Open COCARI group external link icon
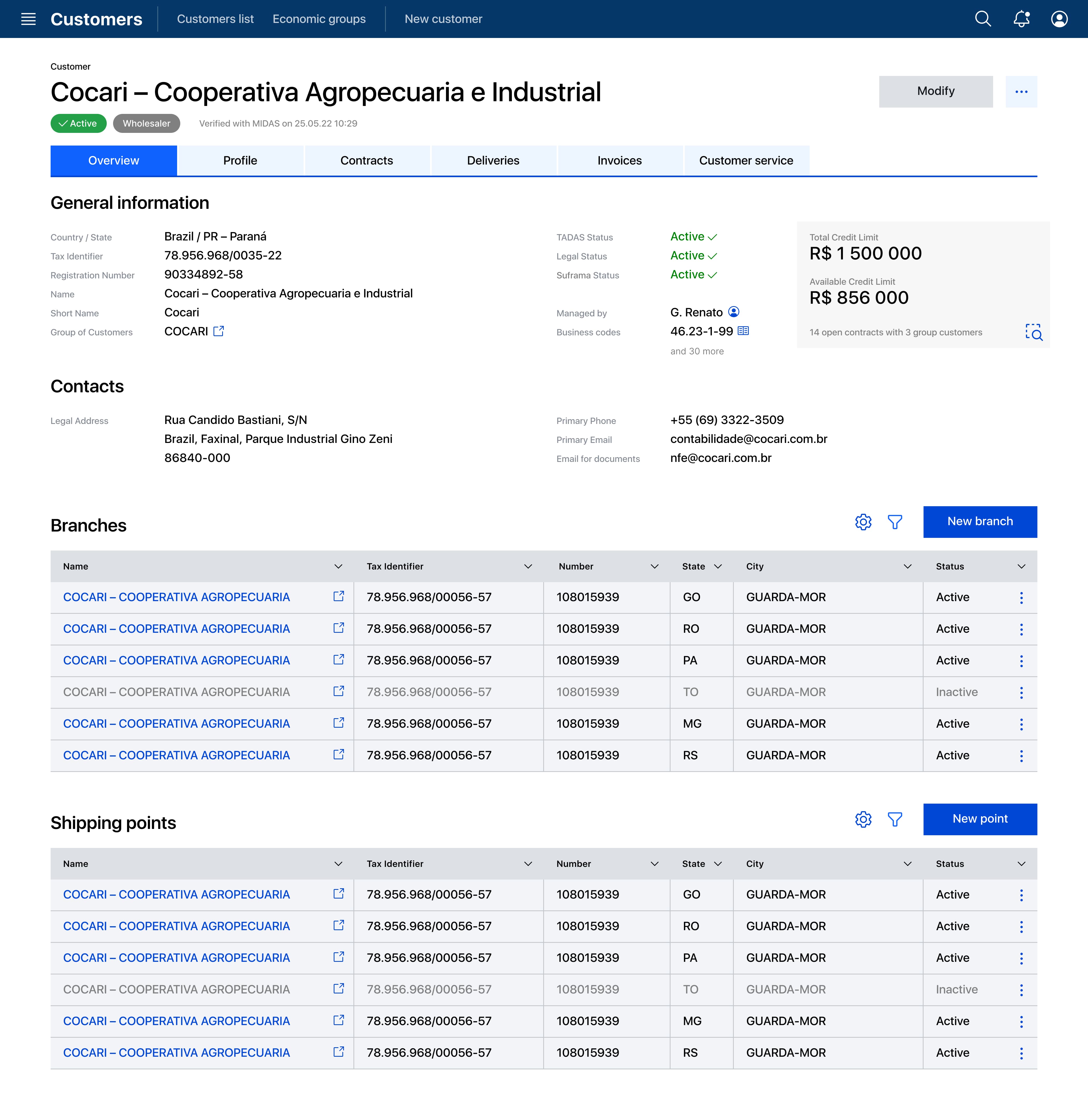The image size is (1088, 1120). (x=219, y=331)
